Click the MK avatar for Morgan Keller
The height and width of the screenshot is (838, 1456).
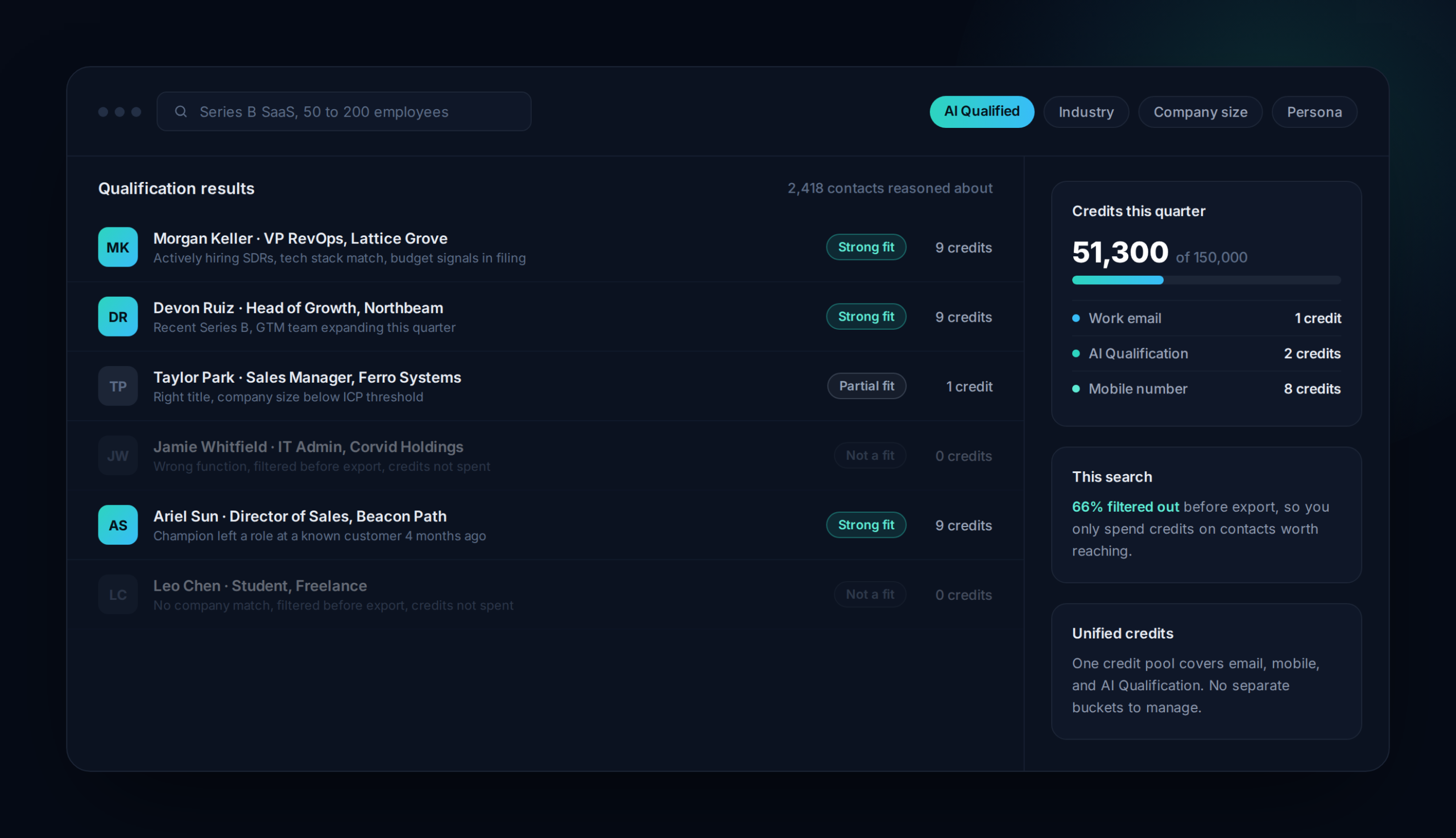click(118, 247)
